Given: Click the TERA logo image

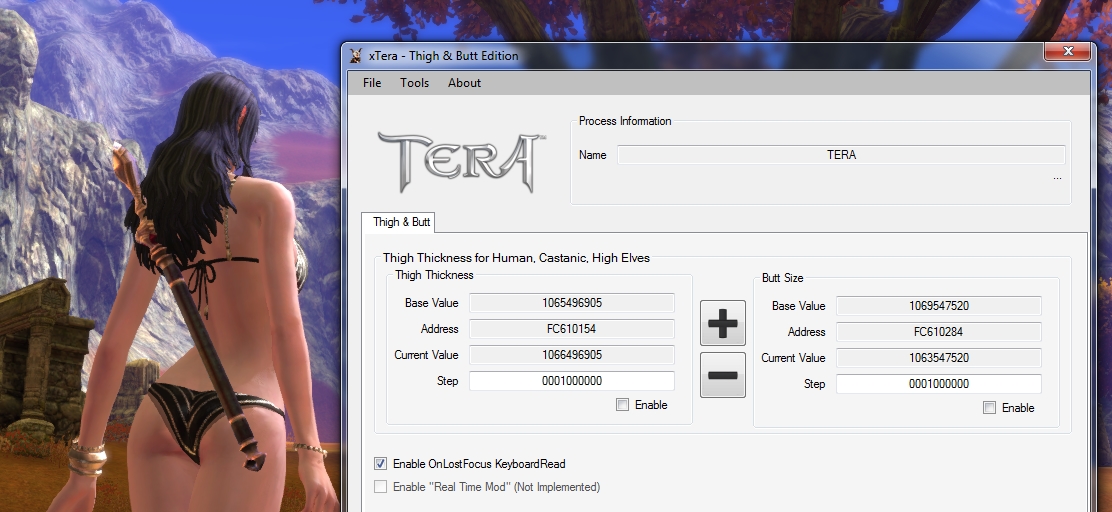Looking at the screenshot, I should click(461, 160).
